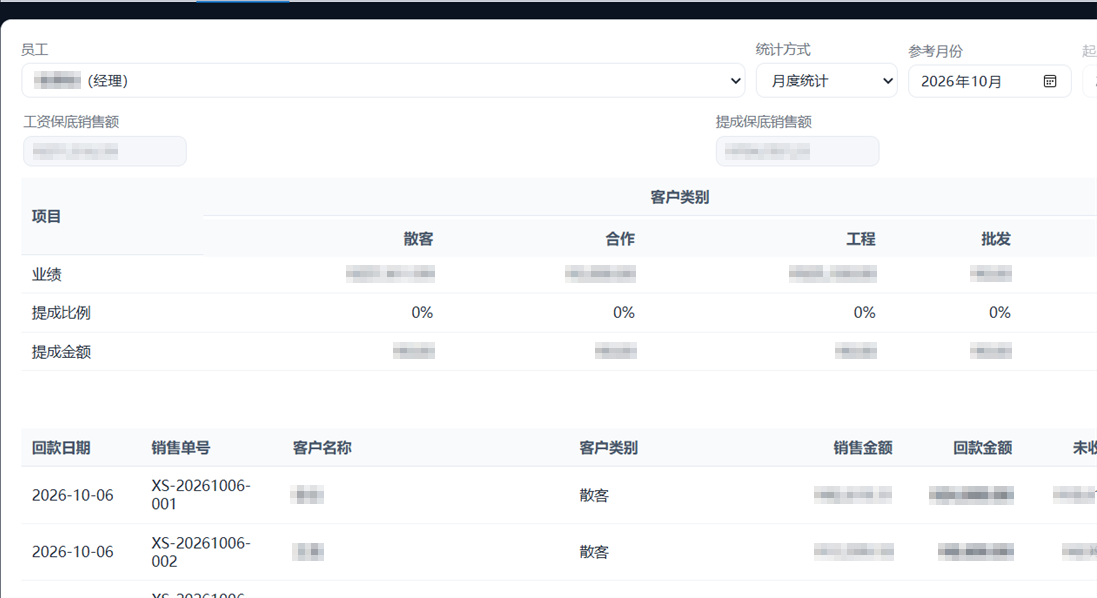Select the 提成比例 row label
The height and width of the screenshot is (598, 1097).
click(x=61, y=313)
